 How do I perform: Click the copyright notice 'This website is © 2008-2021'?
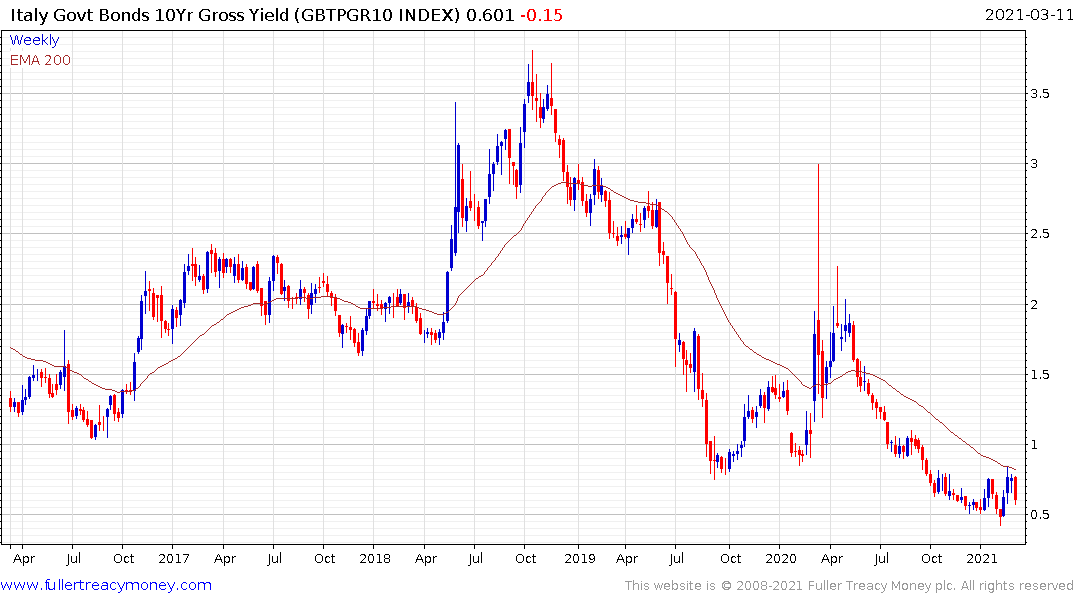[713, 586]
